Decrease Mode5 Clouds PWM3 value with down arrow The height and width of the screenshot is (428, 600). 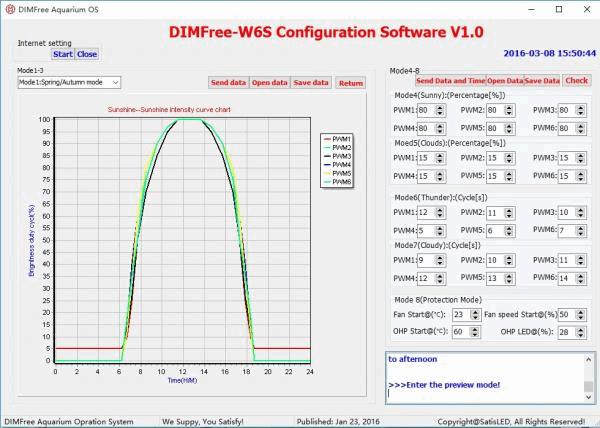coord(581,161)
